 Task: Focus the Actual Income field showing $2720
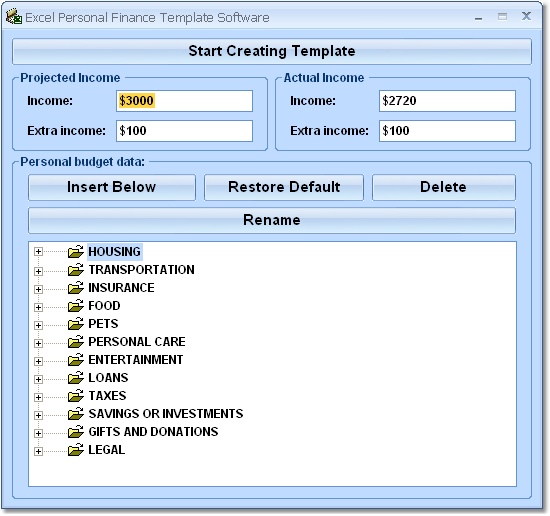447,101
